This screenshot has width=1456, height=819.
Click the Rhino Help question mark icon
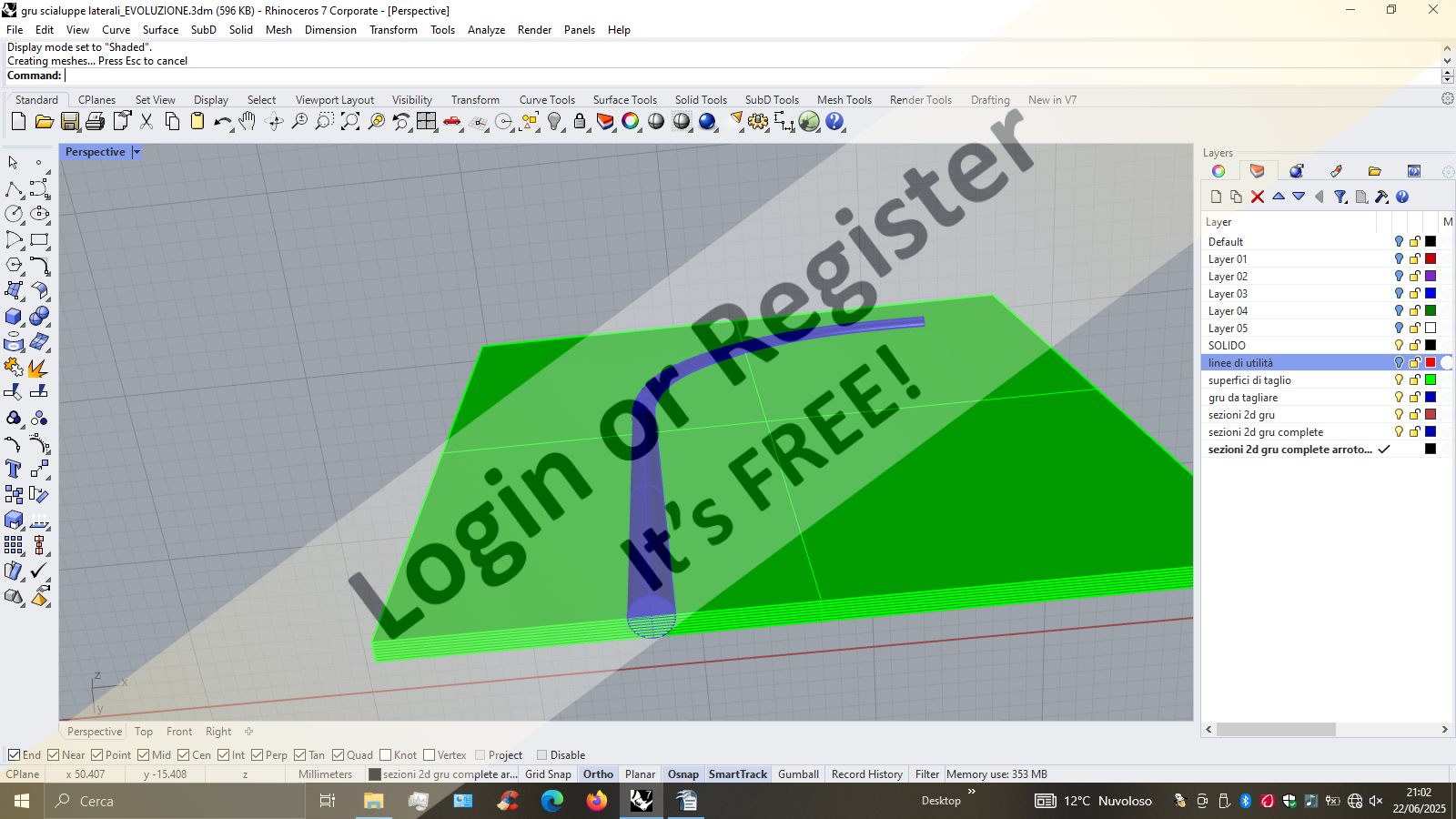click(834, 121)
